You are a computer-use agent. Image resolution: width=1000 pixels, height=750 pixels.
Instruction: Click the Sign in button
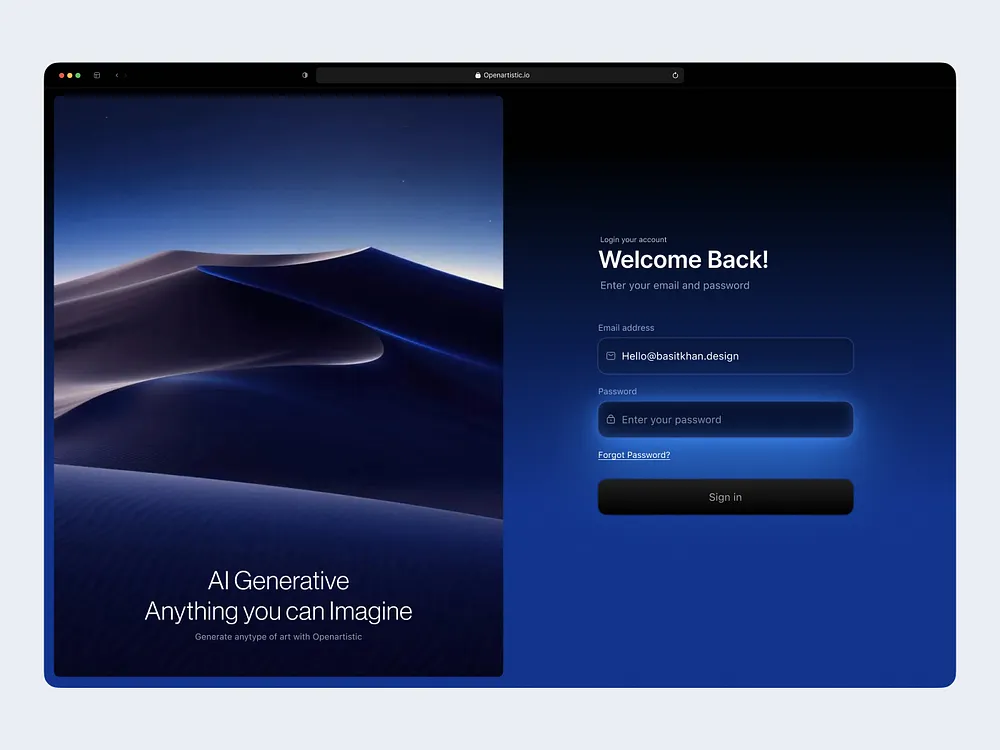tap(725, 497)
